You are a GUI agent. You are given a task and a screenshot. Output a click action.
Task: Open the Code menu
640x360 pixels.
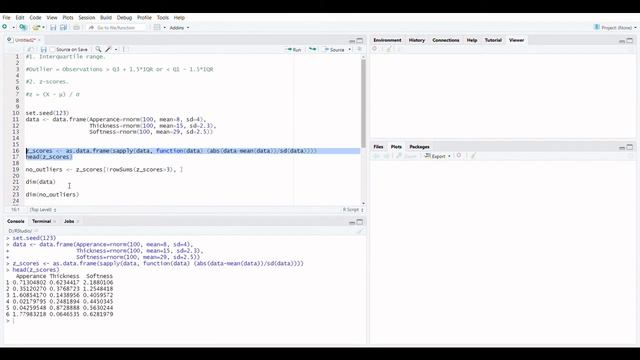point(35,18)
